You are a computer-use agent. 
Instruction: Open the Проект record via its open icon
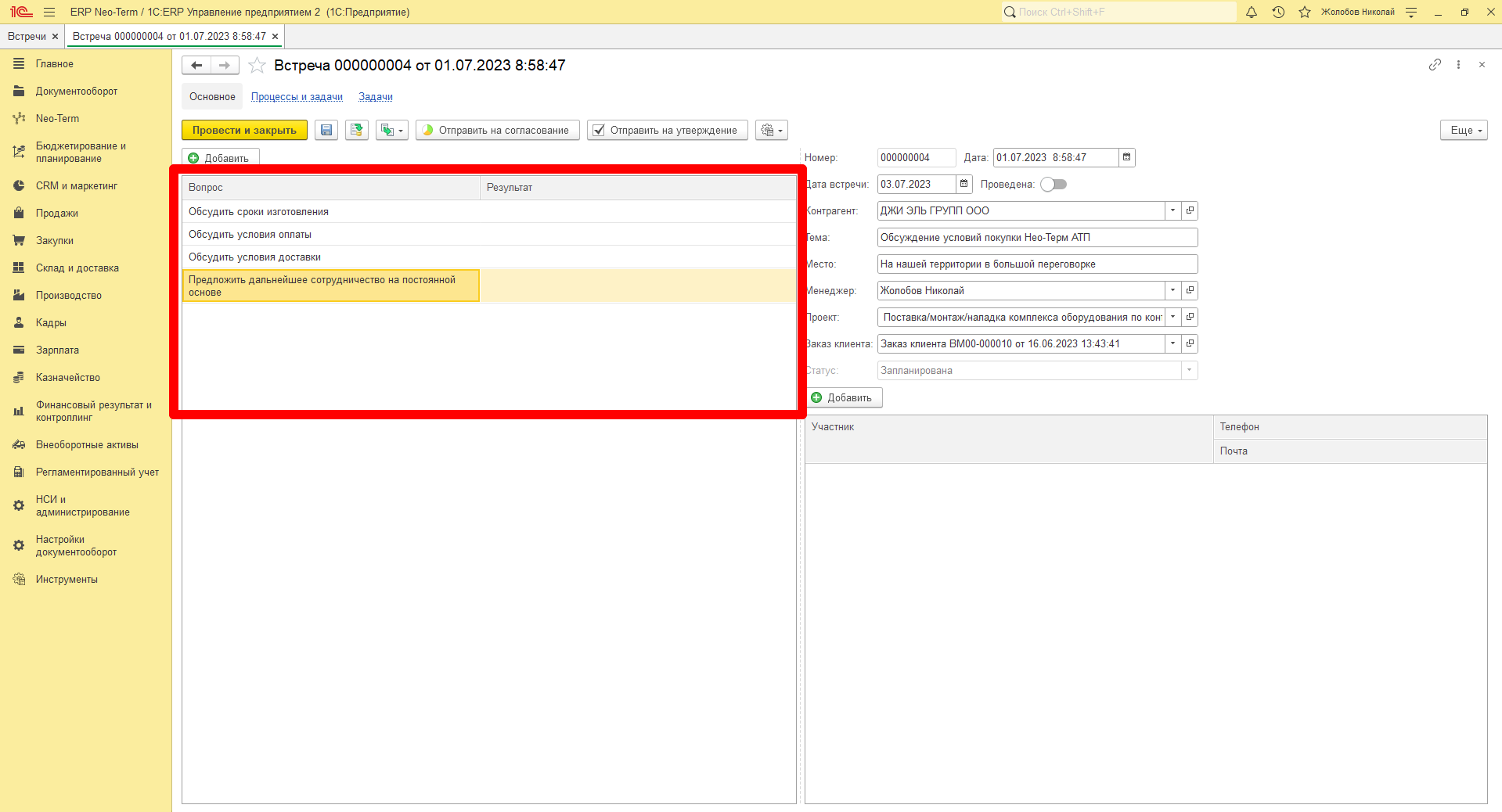1190,317
